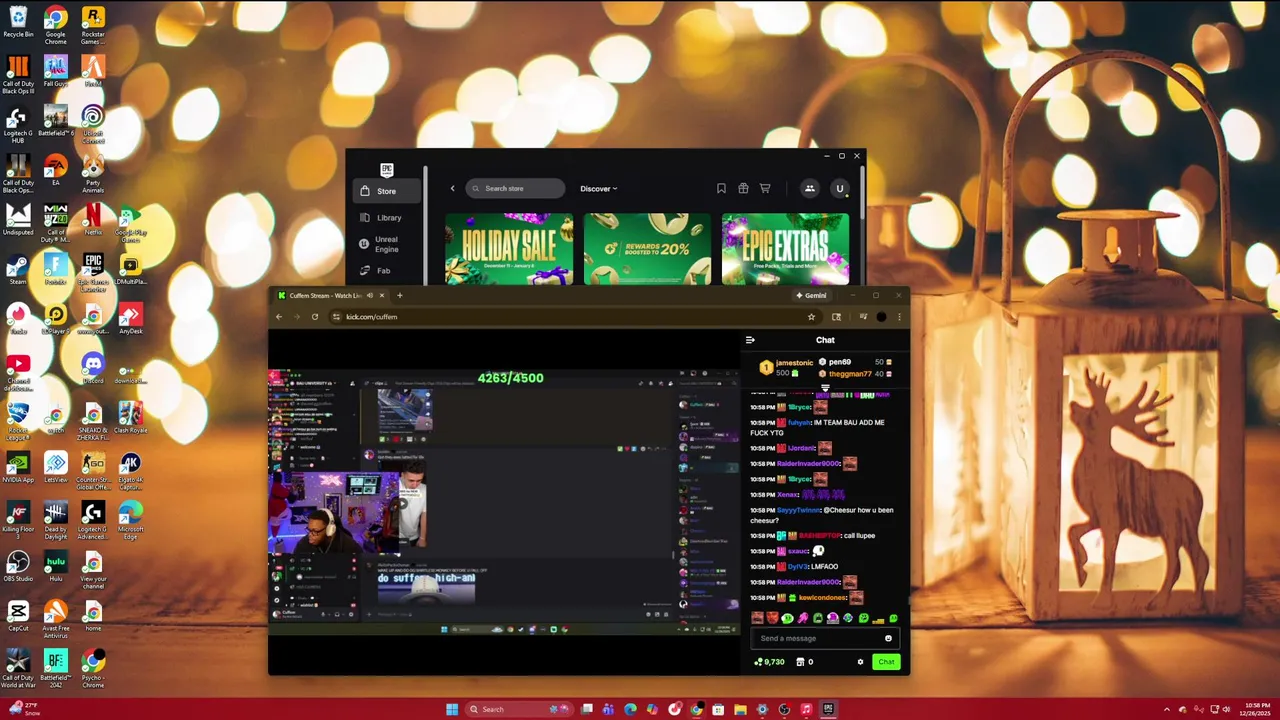The width and height of the screenshot is (1280, 720).
Task: Open Party Animals desktop shortcut
Action: [x=93, y=173]
